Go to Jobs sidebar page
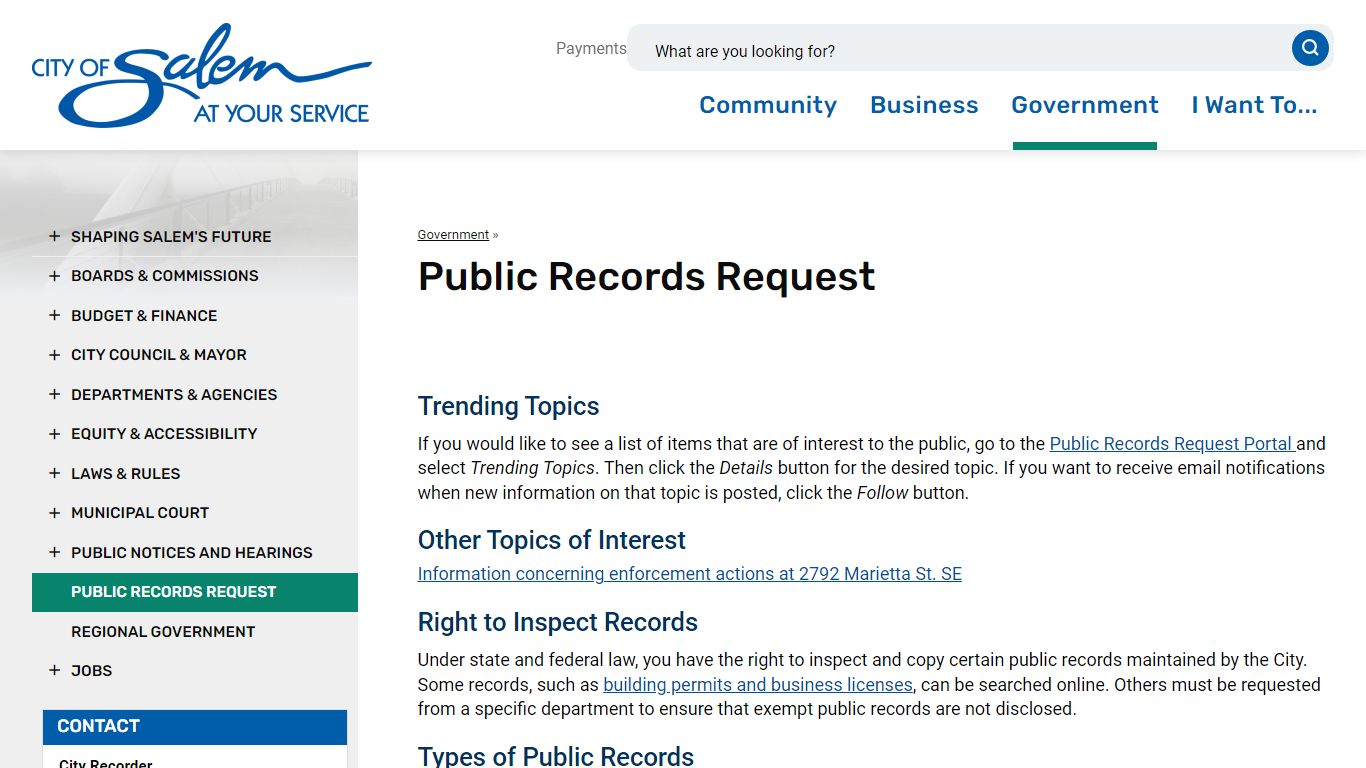 (x=91, y=671)
